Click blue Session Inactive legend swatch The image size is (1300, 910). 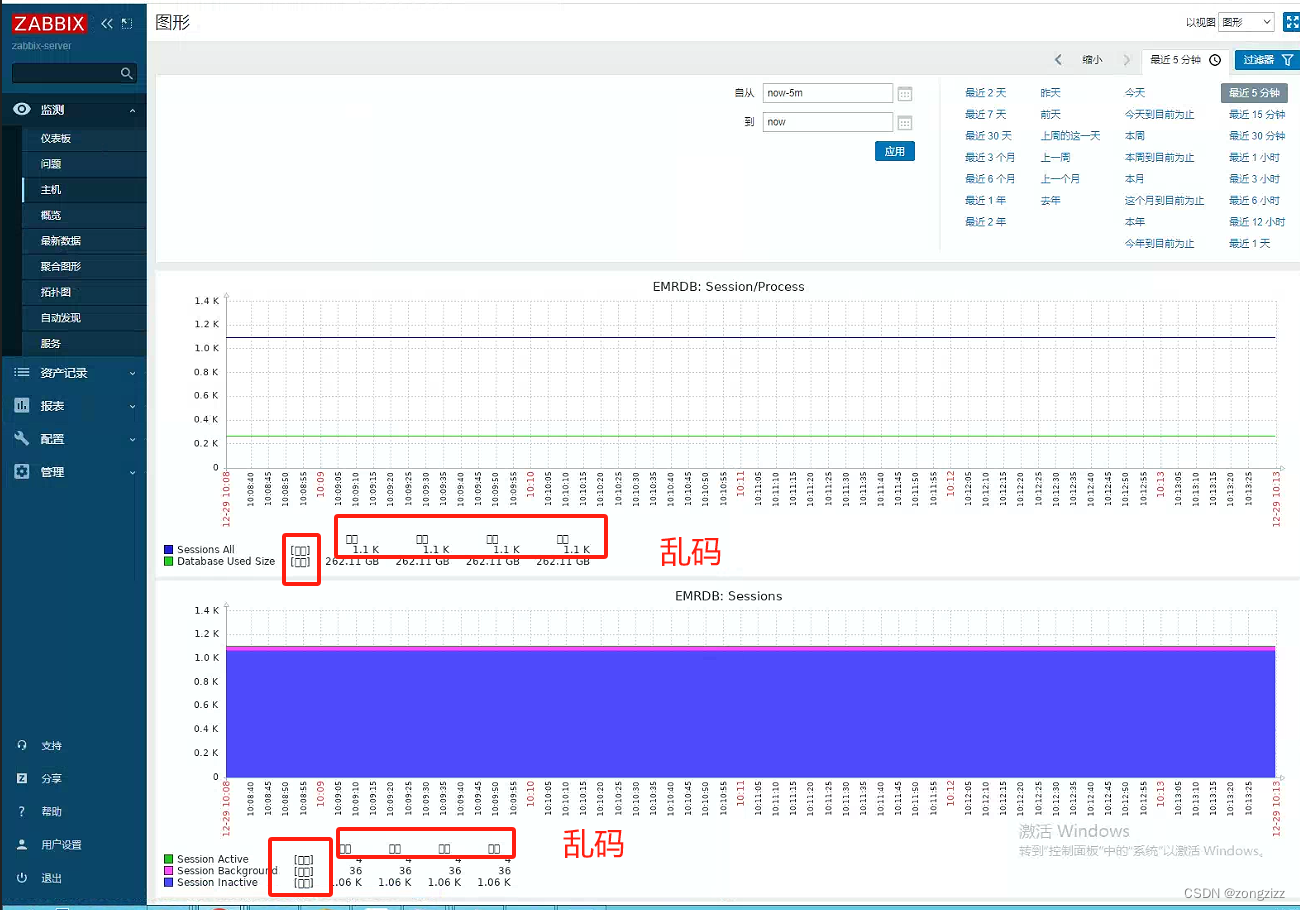(168, 883)
